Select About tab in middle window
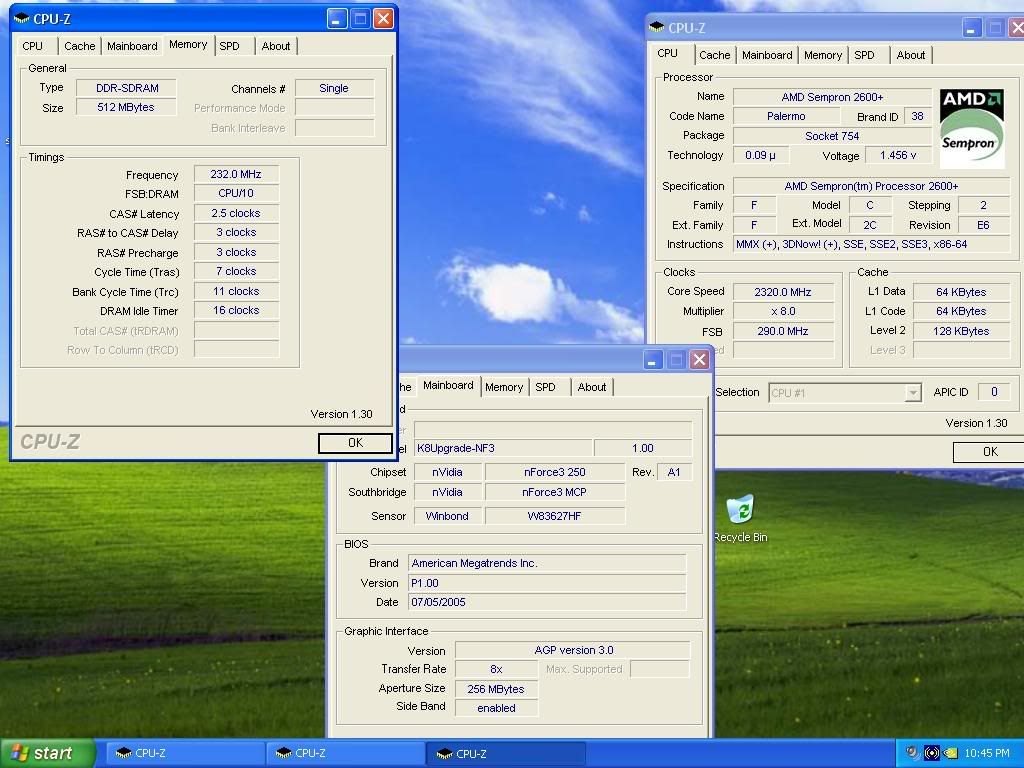Viewport: 1024px width, 768px height. coord(592,387)
